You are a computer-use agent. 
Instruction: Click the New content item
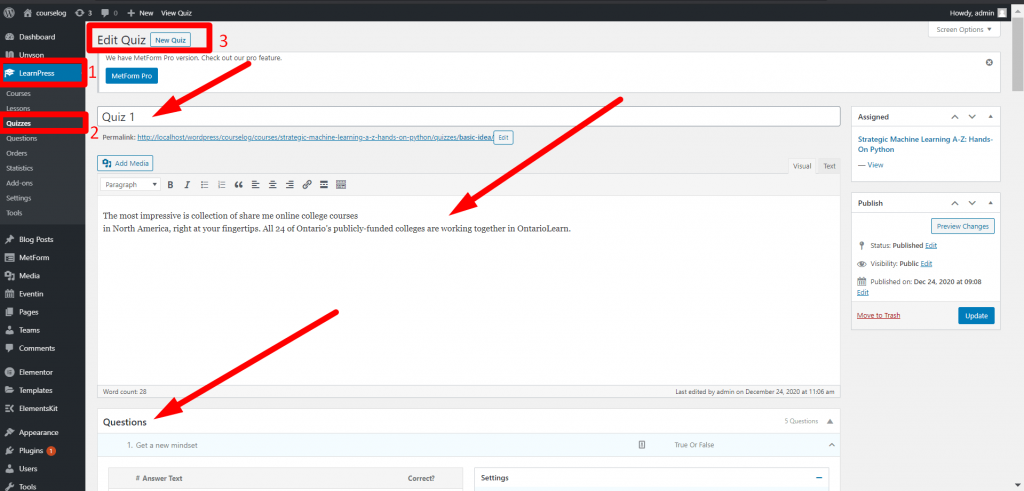pyautogui.click(x=140, y=12)
